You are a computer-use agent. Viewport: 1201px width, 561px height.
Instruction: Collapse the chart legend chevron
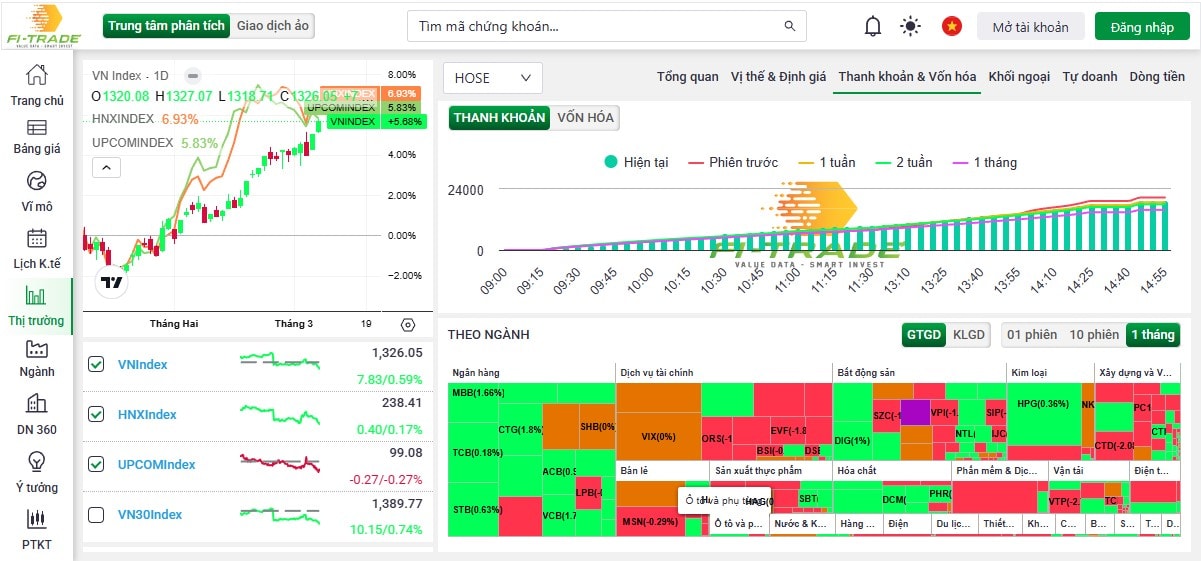[107, 168]
